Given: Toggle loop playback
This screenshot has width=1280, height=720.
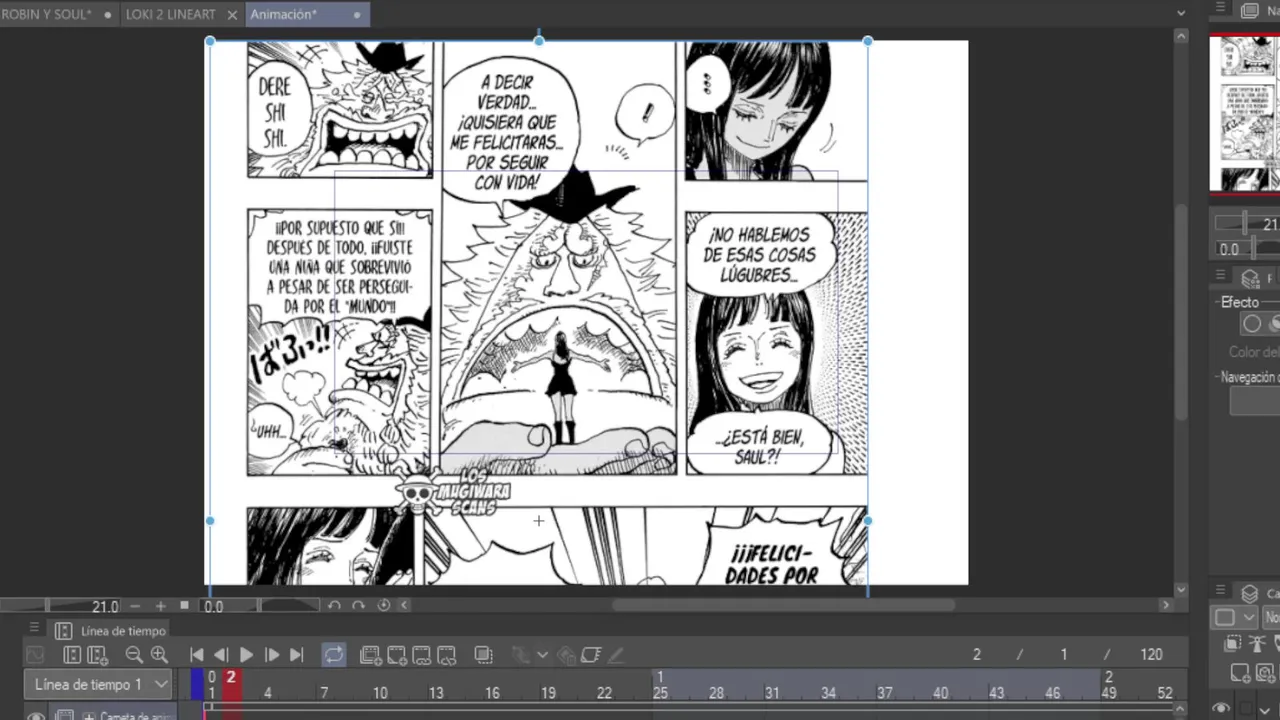Looking at the screenshot, I should coord(333,655).
